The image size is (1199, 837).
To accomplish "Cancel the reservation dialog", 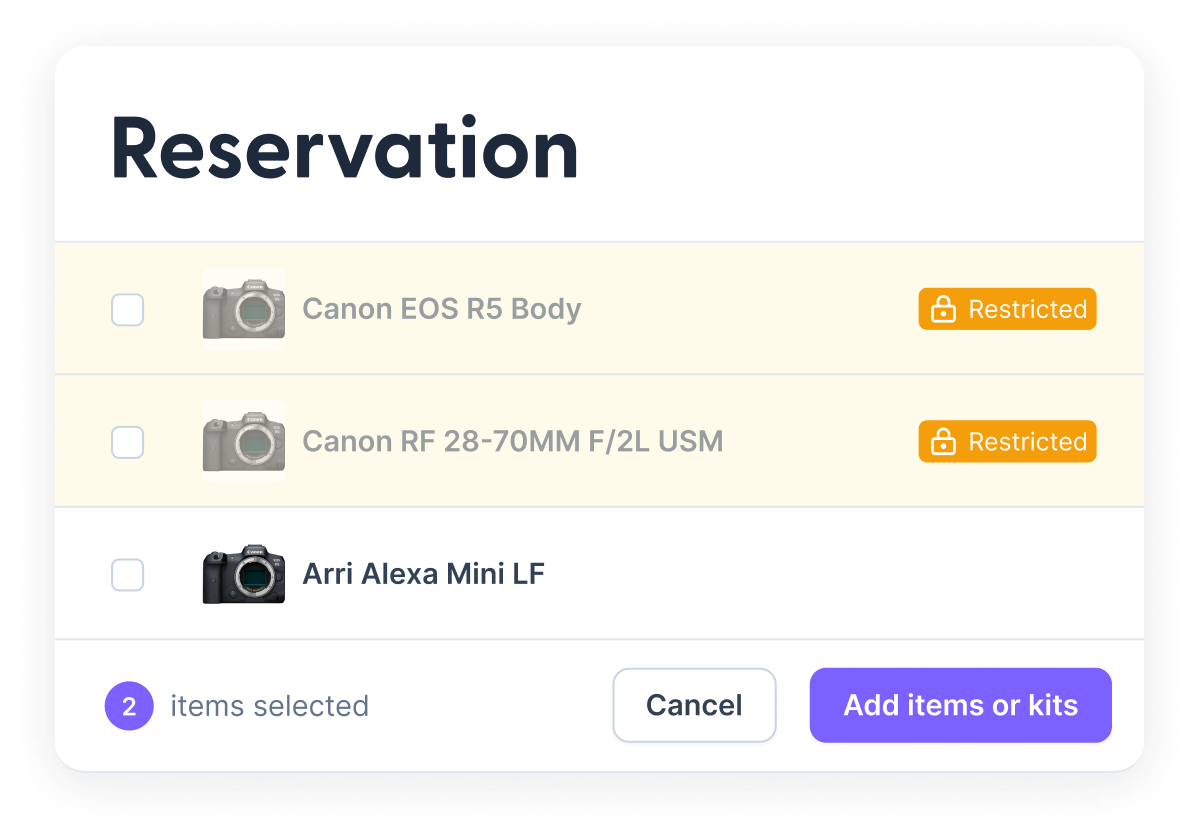I will click(694, 705).
